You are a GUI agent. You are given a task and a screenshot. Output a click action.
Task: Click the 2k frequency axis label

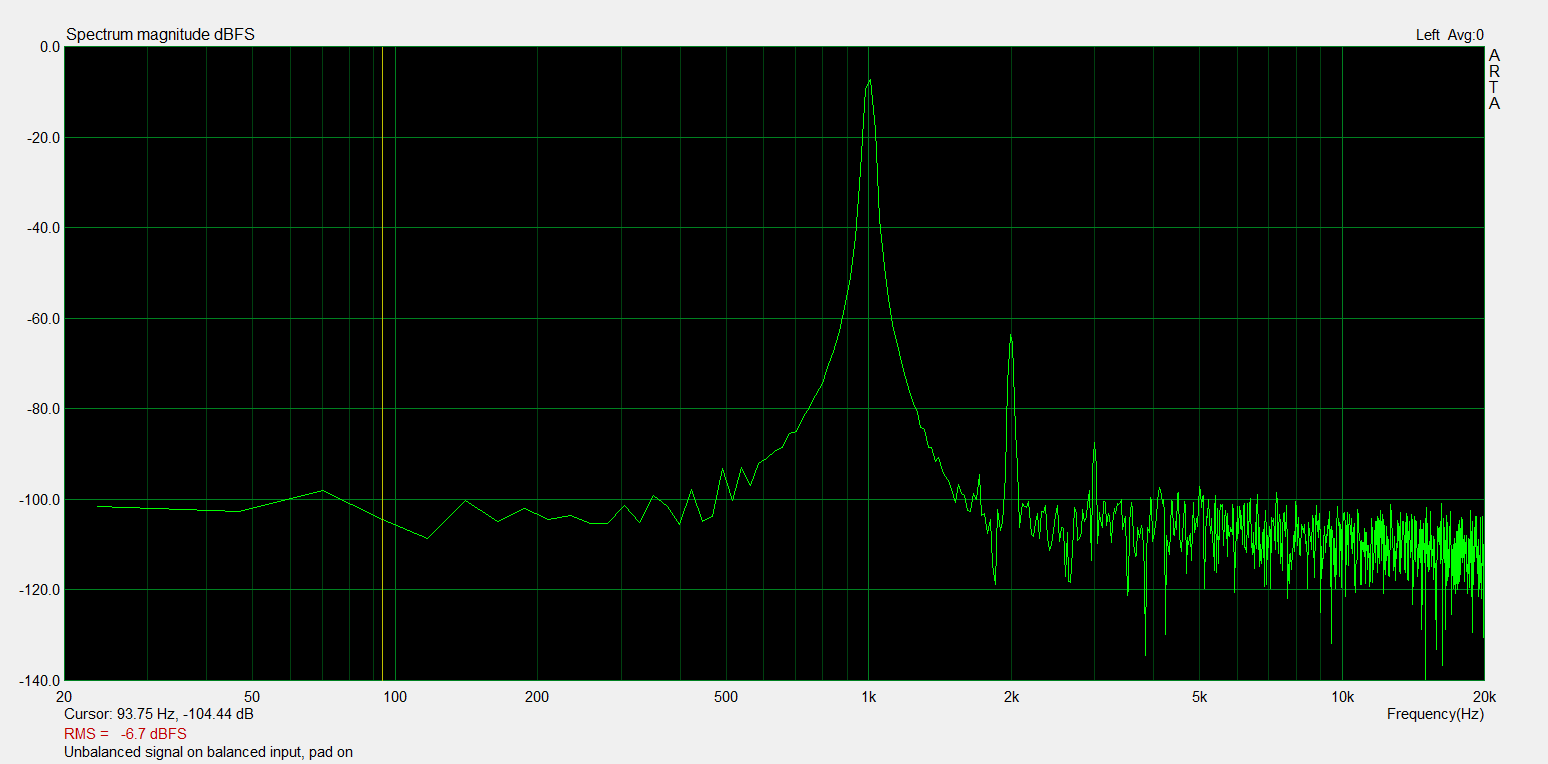pos(1011,696)
